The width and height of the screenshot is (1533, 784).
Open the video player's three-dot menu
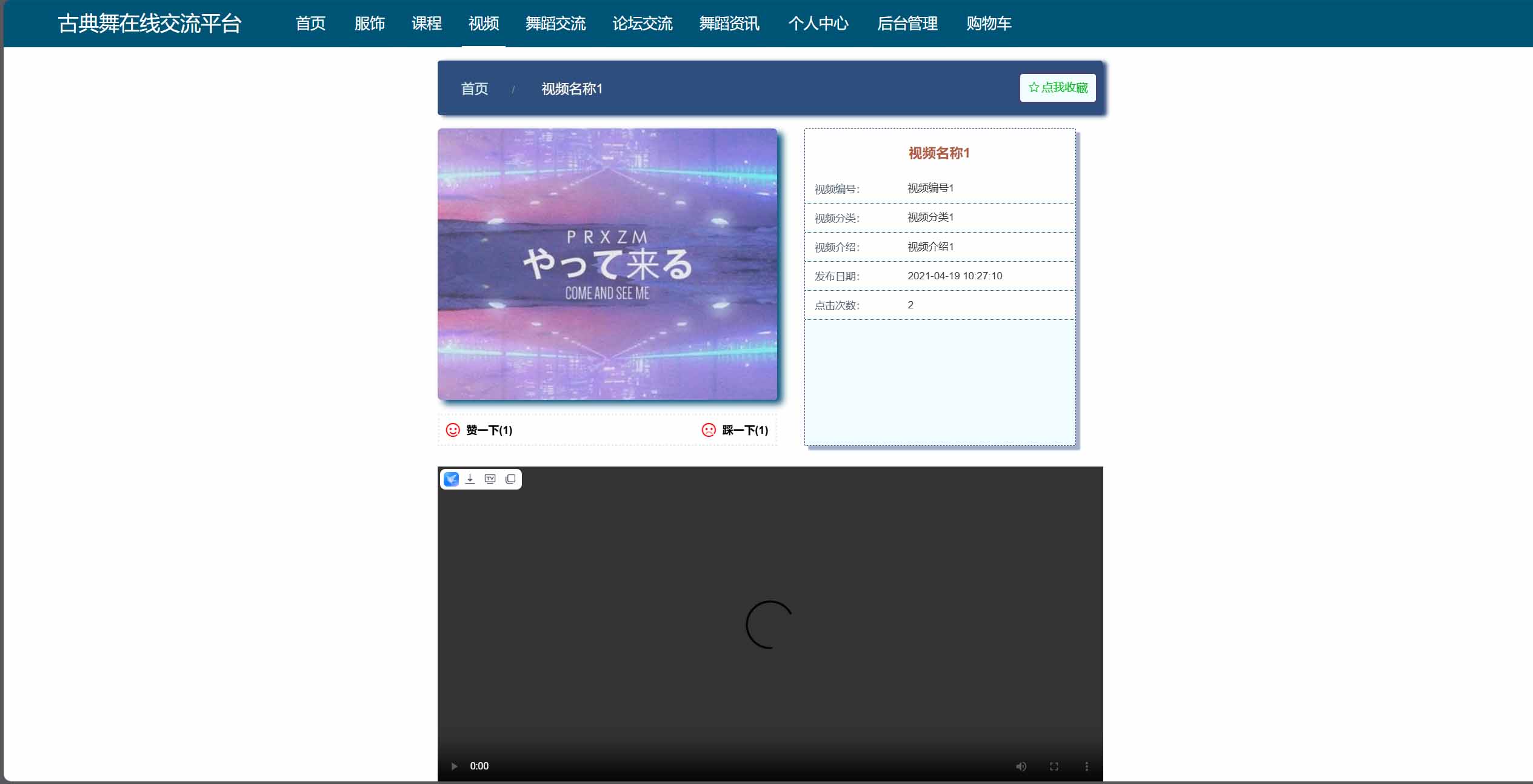[1087, 766]
